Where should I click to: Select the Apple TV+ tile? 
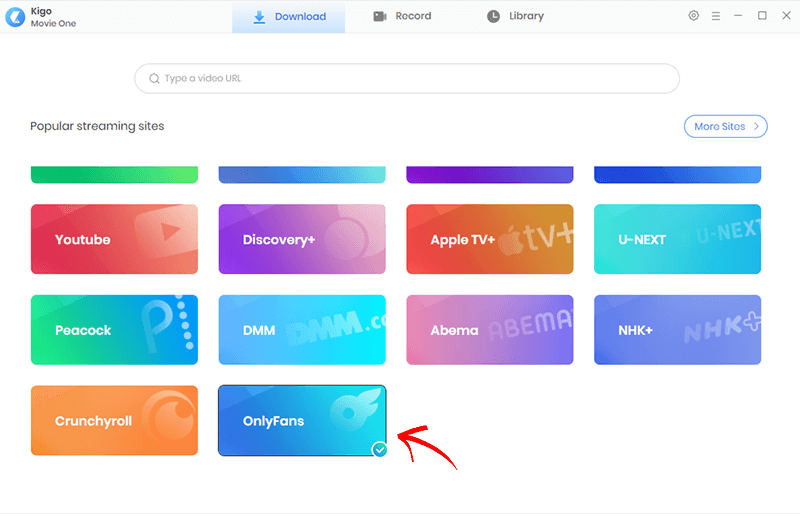489,239
